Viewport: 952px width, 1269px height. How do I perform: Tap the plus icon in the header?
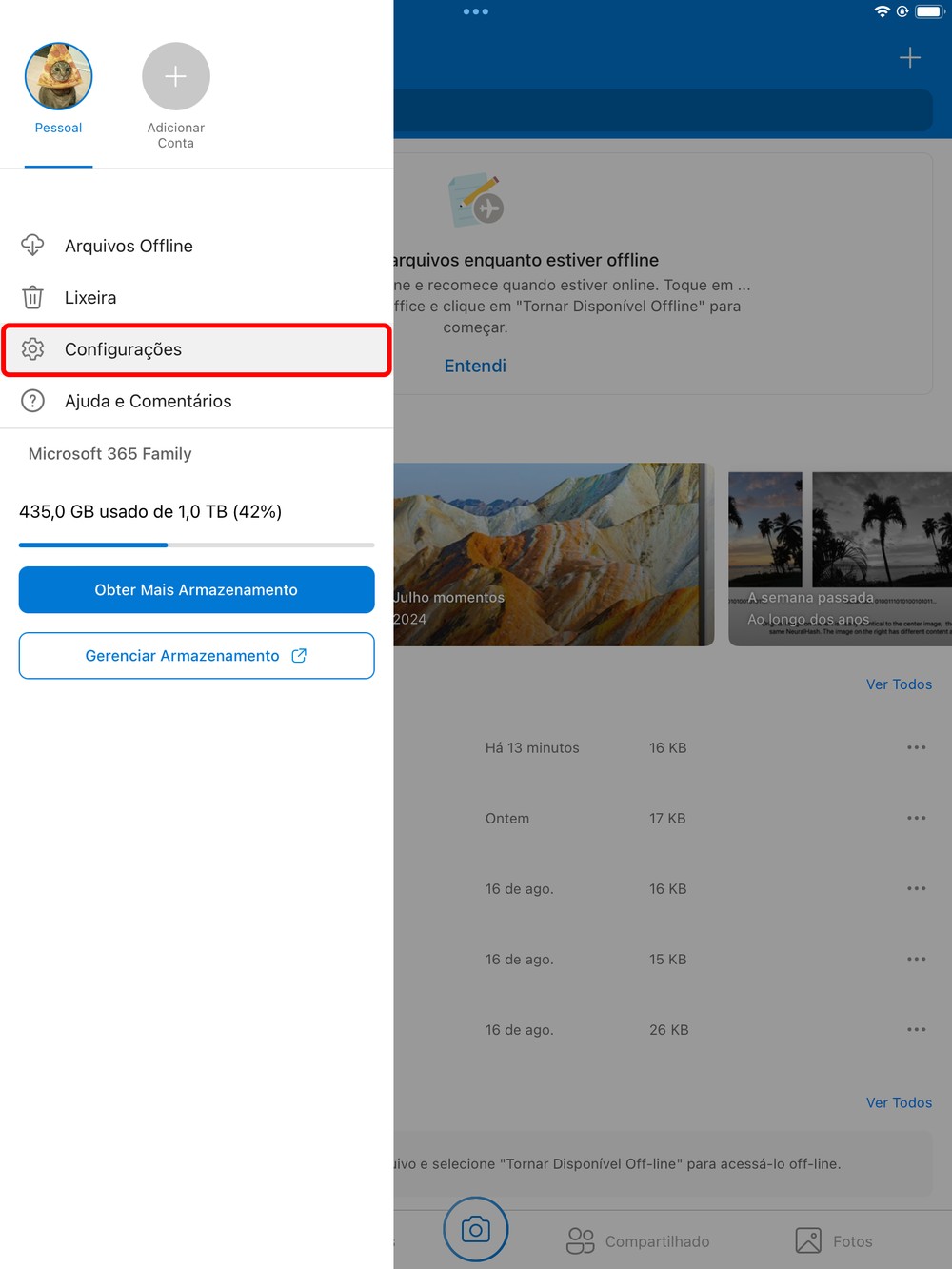(910, 58)
